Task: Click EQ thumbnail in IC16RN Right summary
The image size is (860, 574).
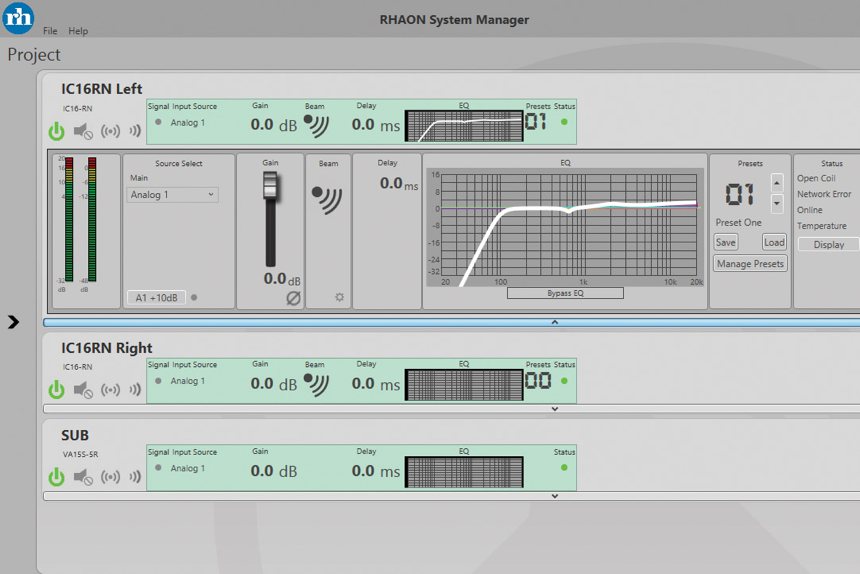Action: (x=464, y=384)
